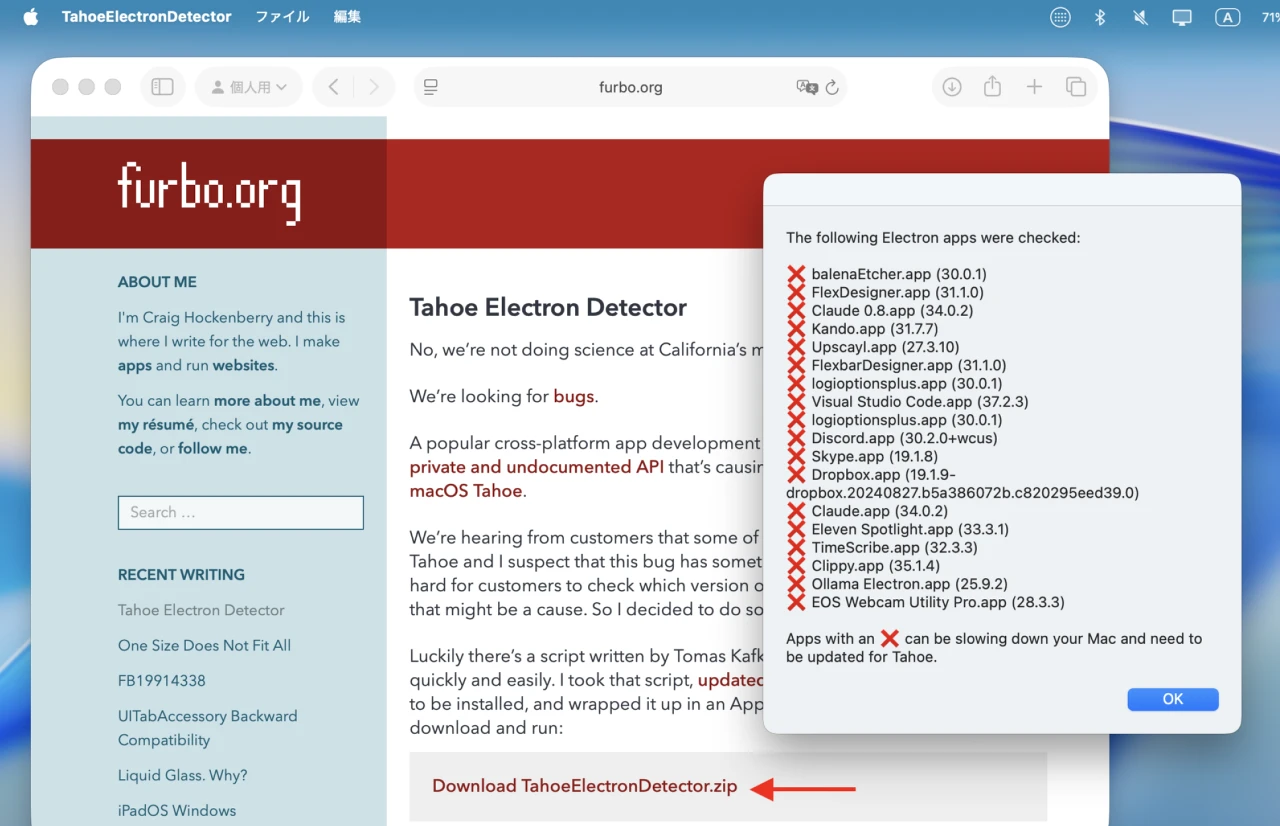Open the page format icon left of address bar
1280x826 pixels.
click(x=430, y=87)
